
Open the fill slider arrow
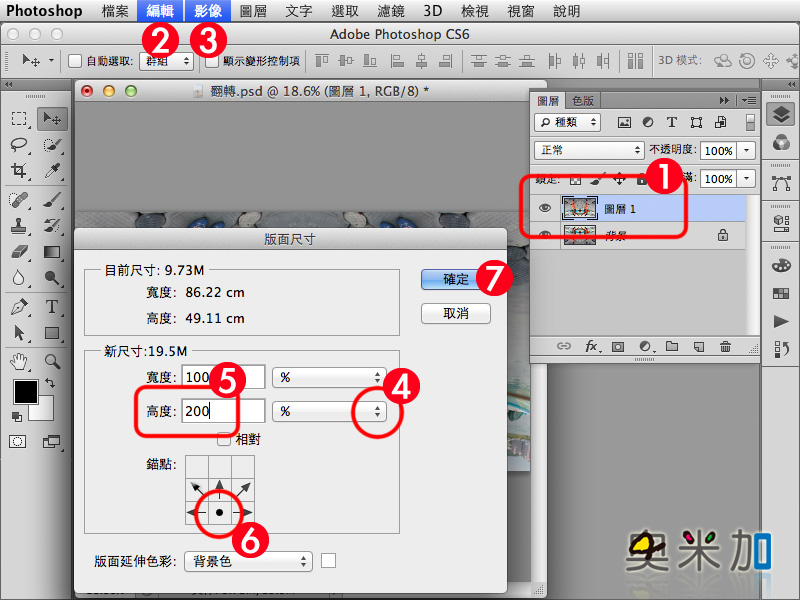pos(746,179)
